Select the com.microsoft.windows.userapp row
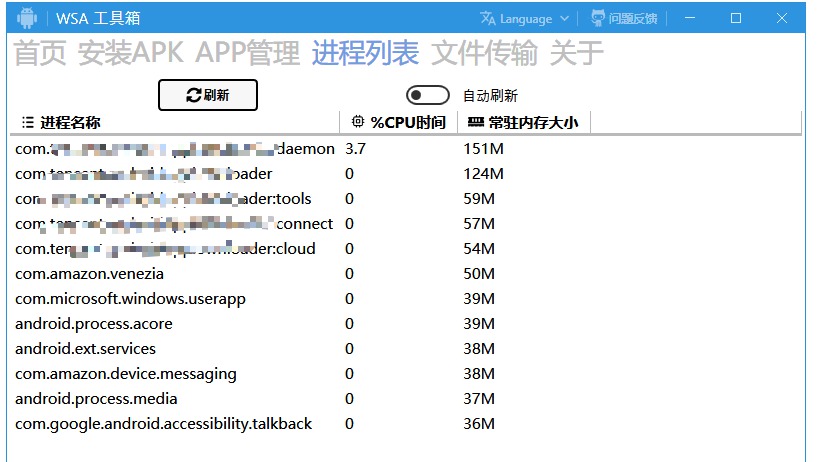817x462 pixels. [x=406, y=299]
